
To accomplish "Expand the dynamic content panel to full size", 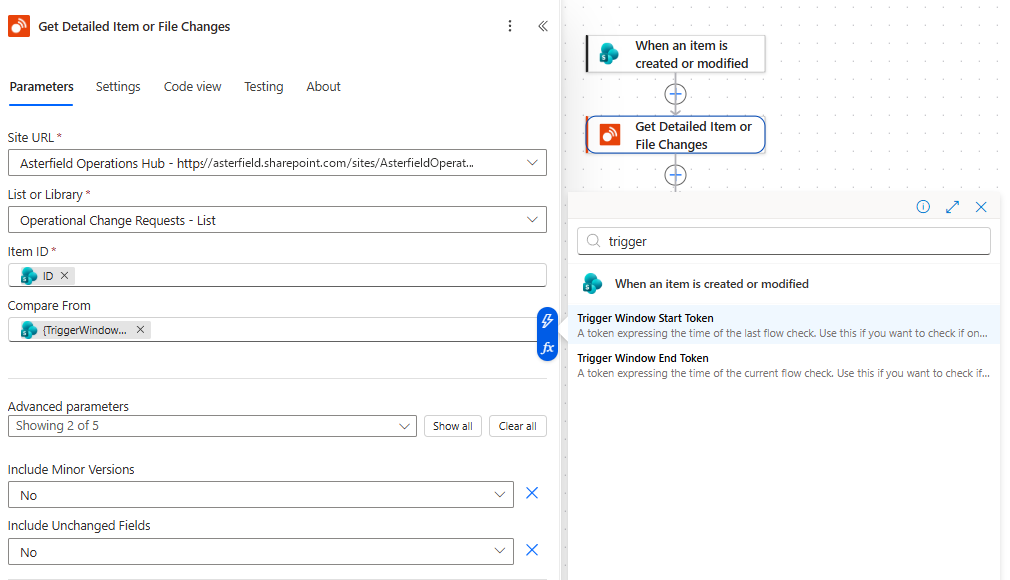I will 952,207.
